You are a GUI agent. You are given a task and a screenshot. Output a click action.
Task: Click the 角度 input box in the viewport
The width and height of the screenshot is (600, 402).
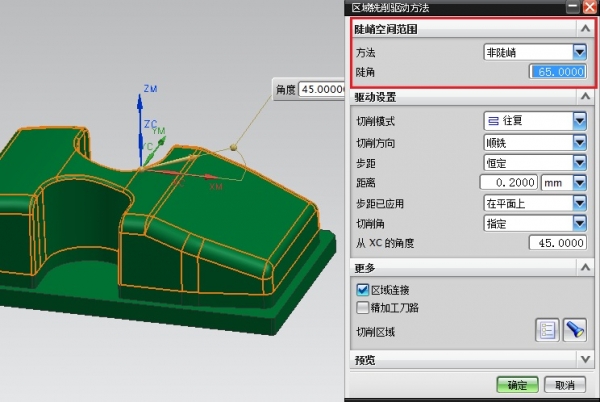(321, 90)
